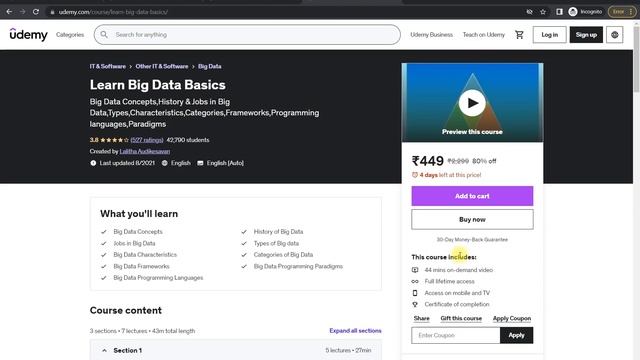Click inside the Search for anything field
Viewport: 640px width, 360px height.
tap(247, 35)
